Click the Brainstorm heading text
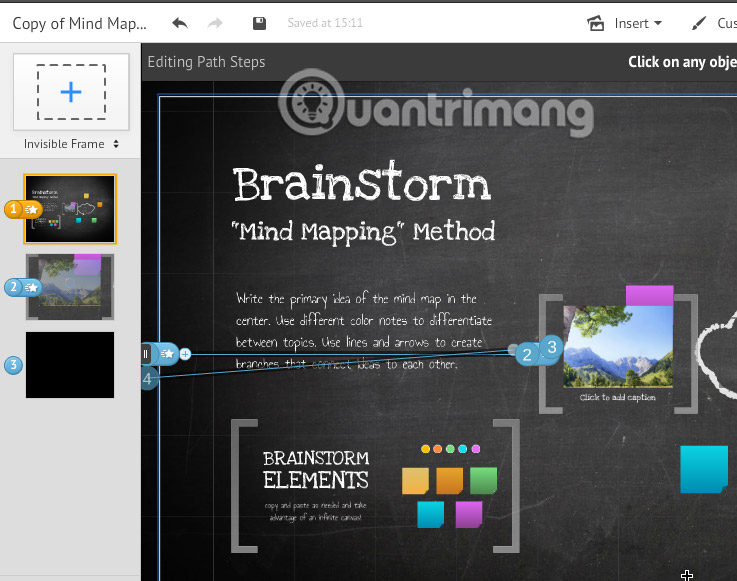The image size is (737, 581). (x=362, y=183)
